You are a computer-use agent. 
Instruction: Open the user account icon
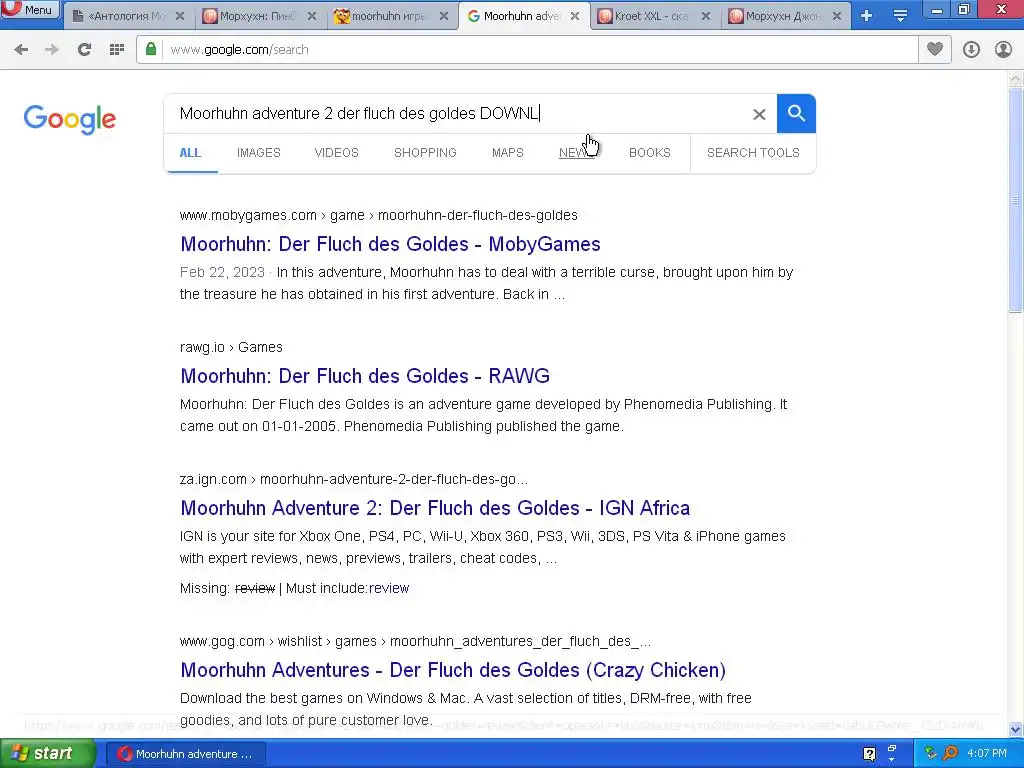pyautogui.click(x=1003, y=50)
